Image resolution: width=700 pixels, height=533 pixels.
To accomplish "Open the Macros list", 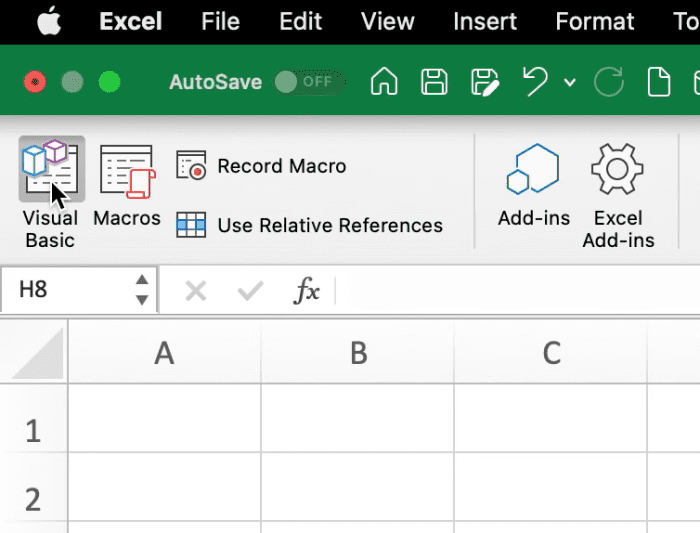I will point(126,184).
